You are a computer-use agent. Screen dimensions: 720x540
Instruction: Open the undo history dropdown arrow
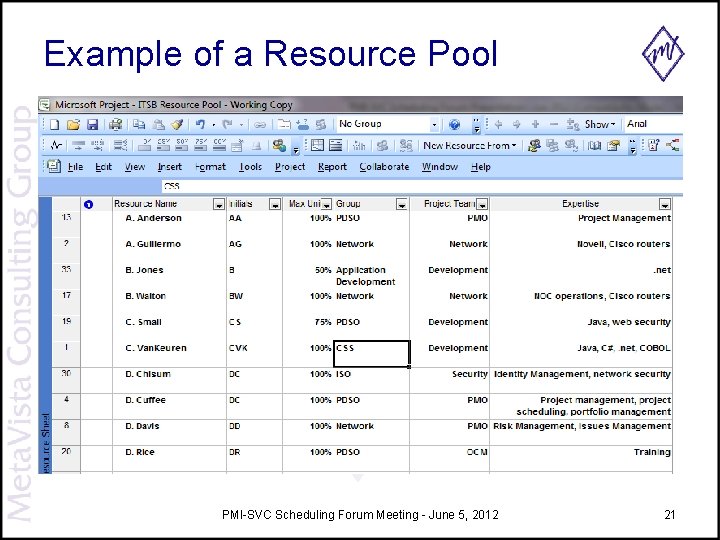coord(214,125)
